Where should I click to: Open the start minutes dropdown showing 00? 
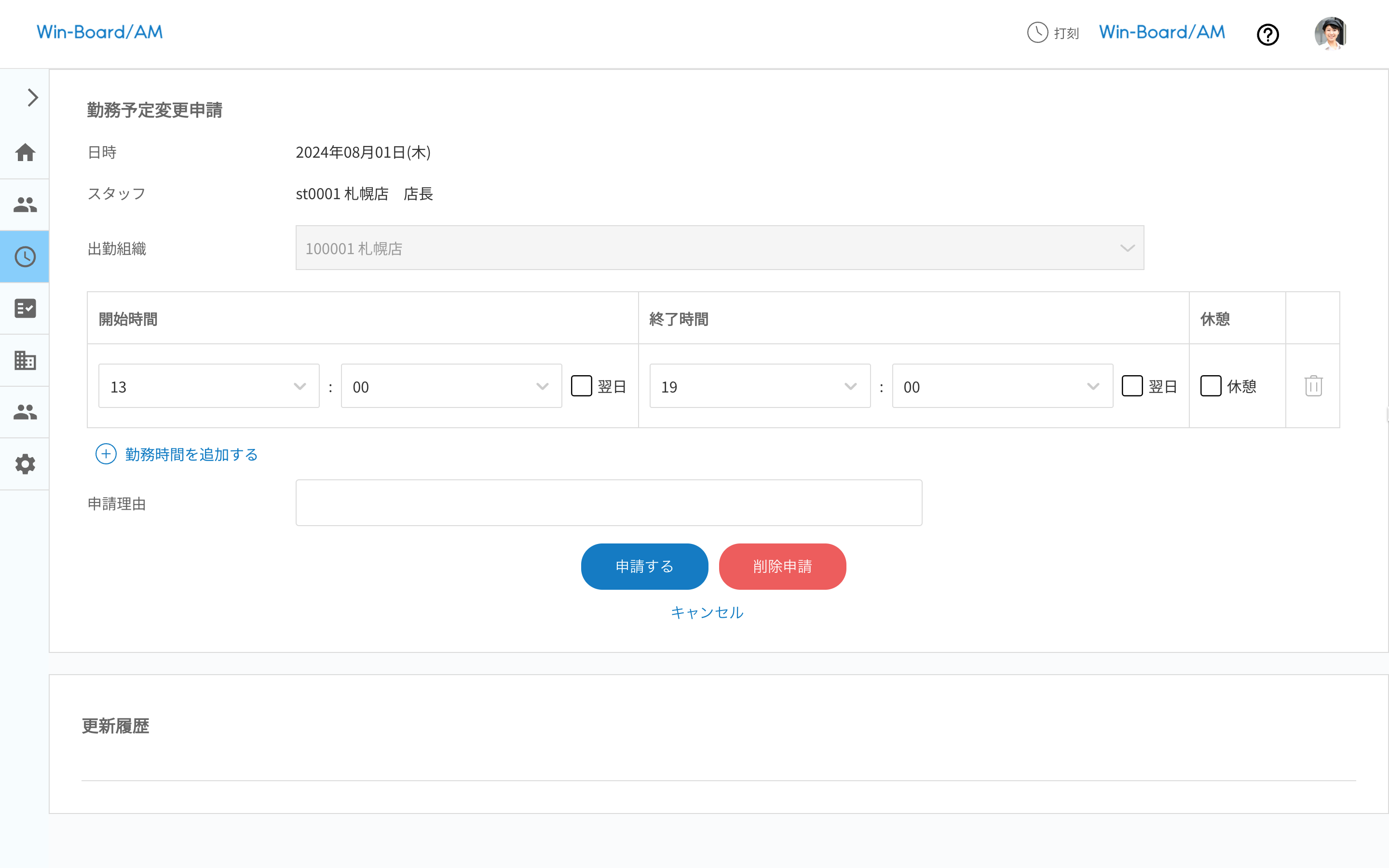[x=451, y=386]
